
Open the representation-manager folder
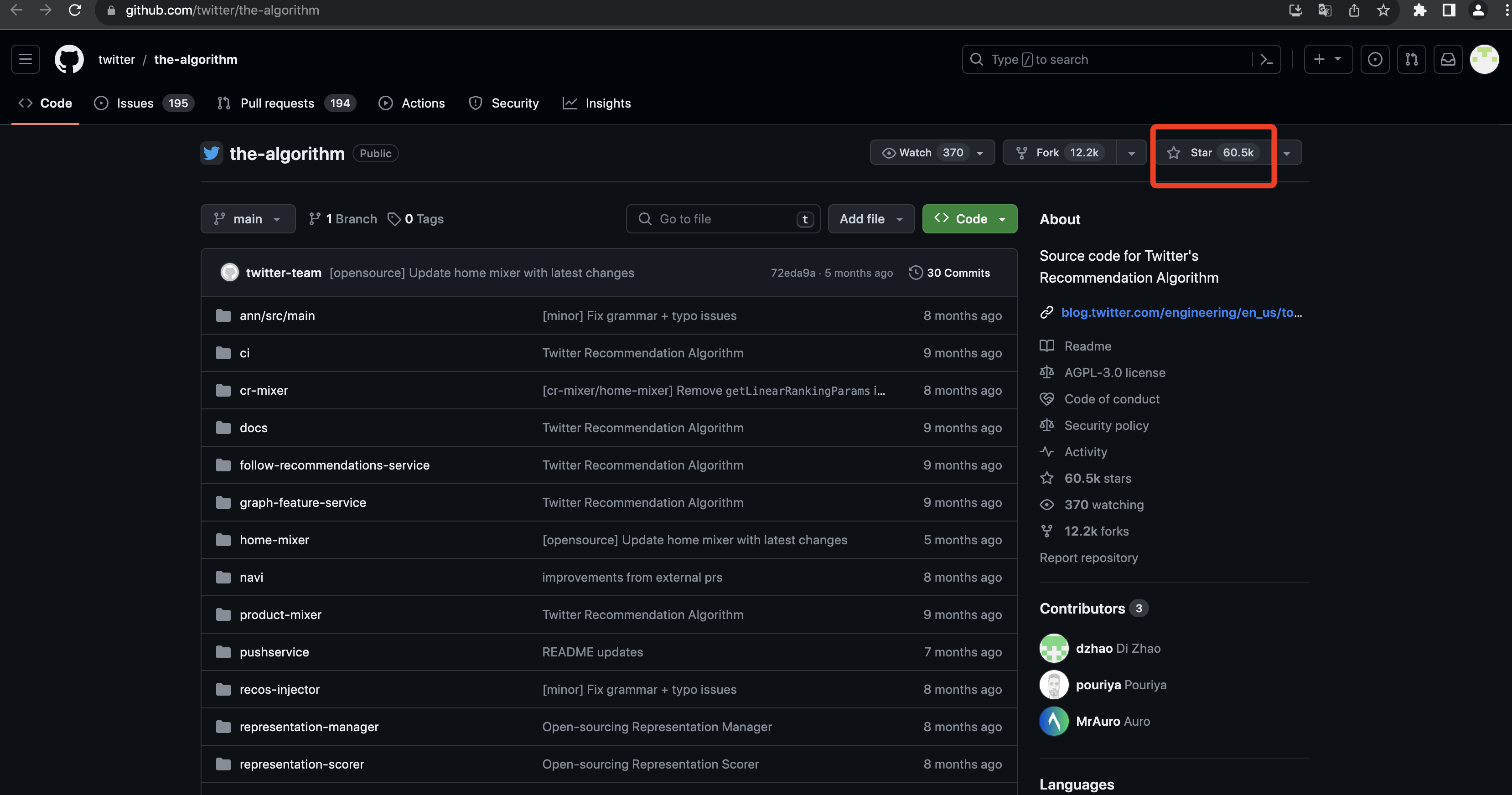click(309, 727)
